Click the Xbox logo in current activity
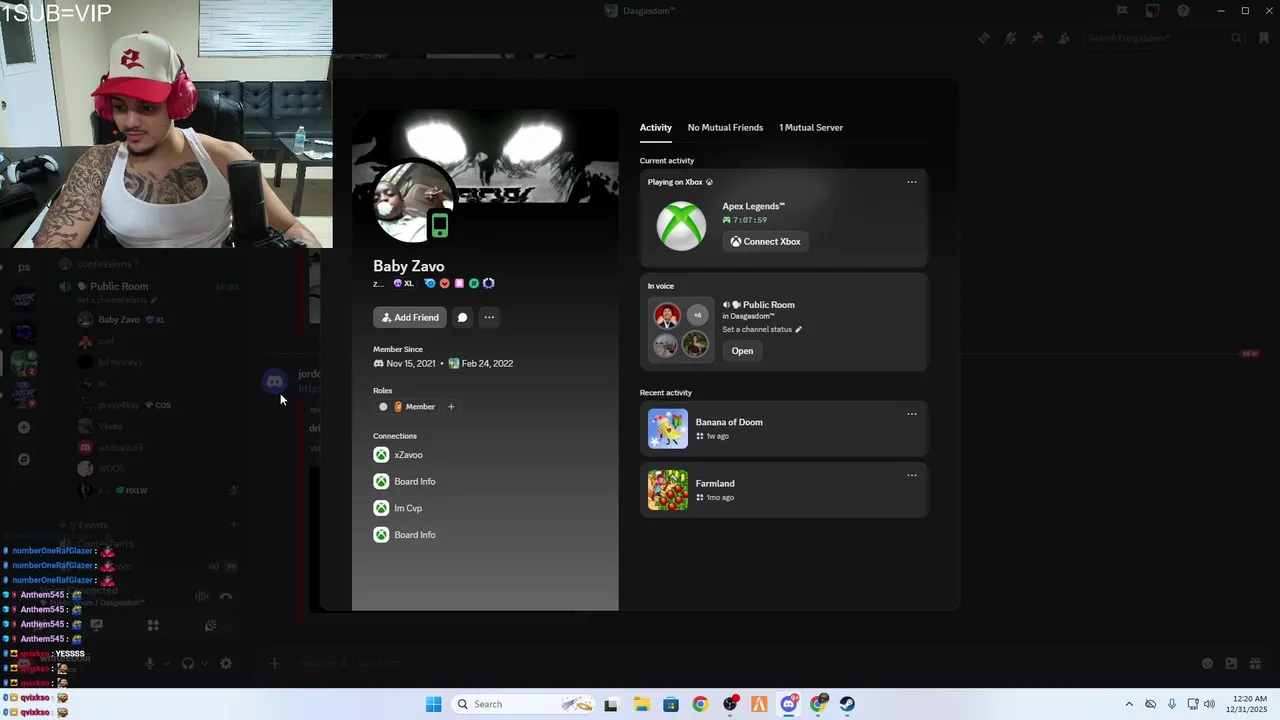1280x720 pixels. pyautogui.click(x=681, y=226)
